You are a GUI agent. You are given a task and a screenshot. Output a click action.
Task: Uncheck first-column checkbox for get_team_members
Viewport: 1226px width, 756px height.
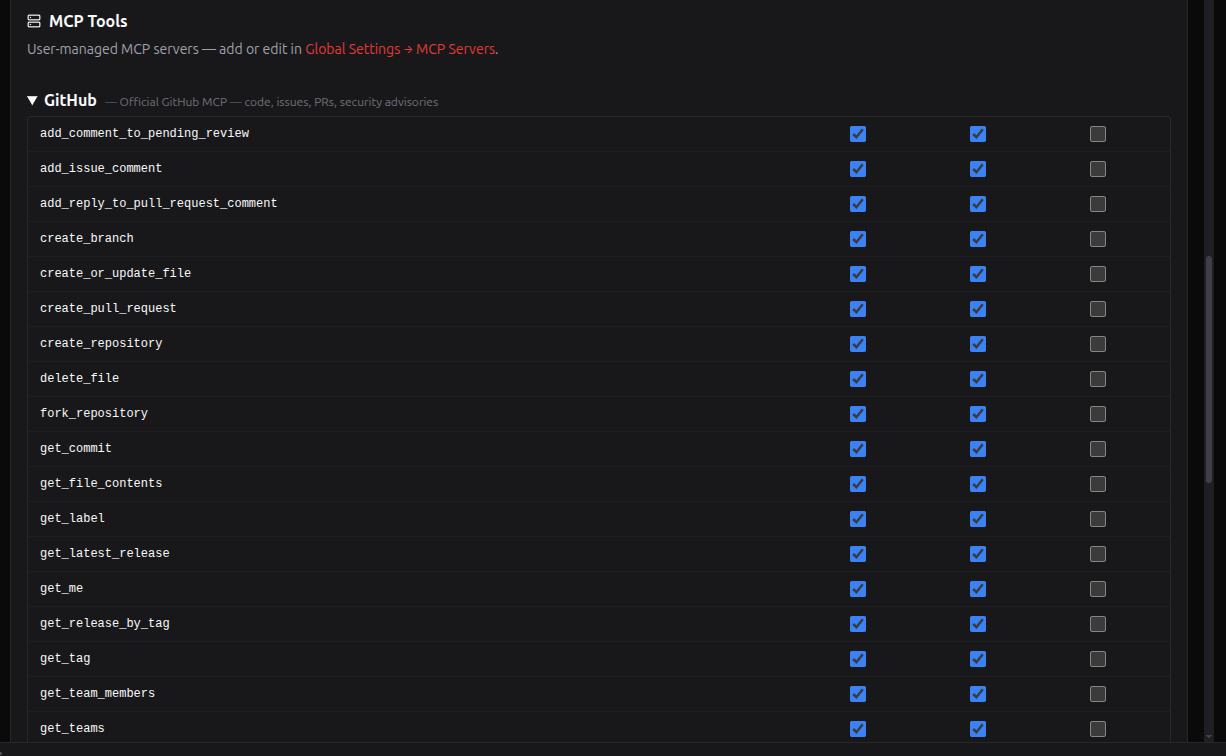point(858,694)
